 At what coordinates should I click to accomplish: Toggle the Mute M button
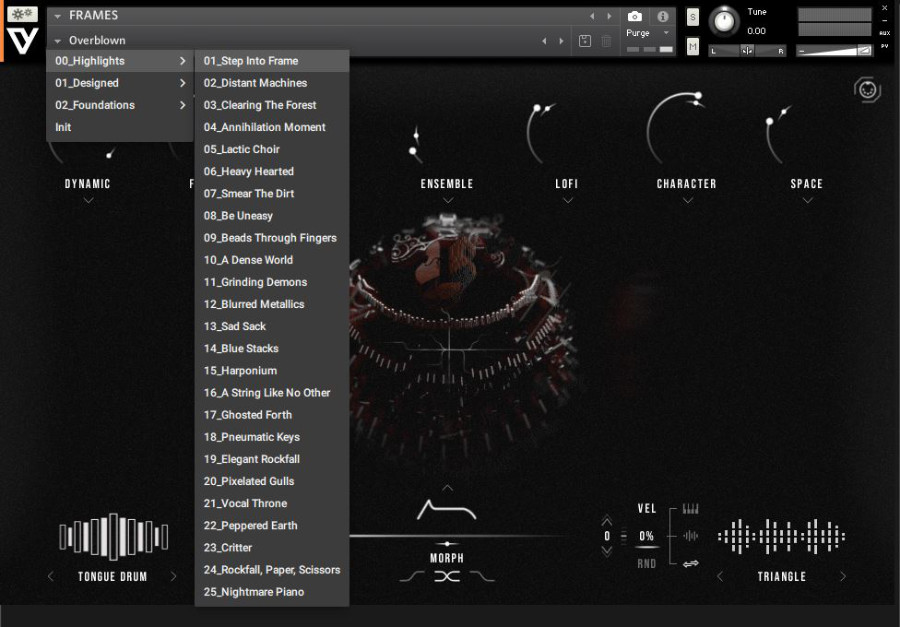(693, 46)
